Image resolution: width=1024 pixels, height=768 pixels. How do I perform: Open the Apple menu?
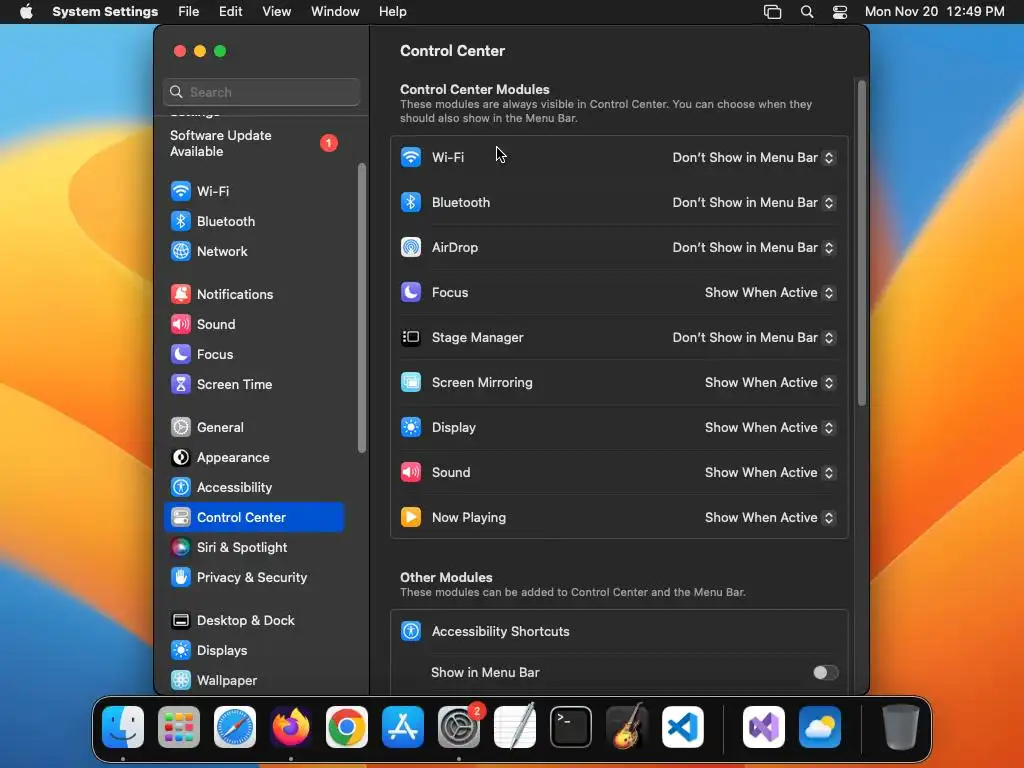tap(26, 12)
